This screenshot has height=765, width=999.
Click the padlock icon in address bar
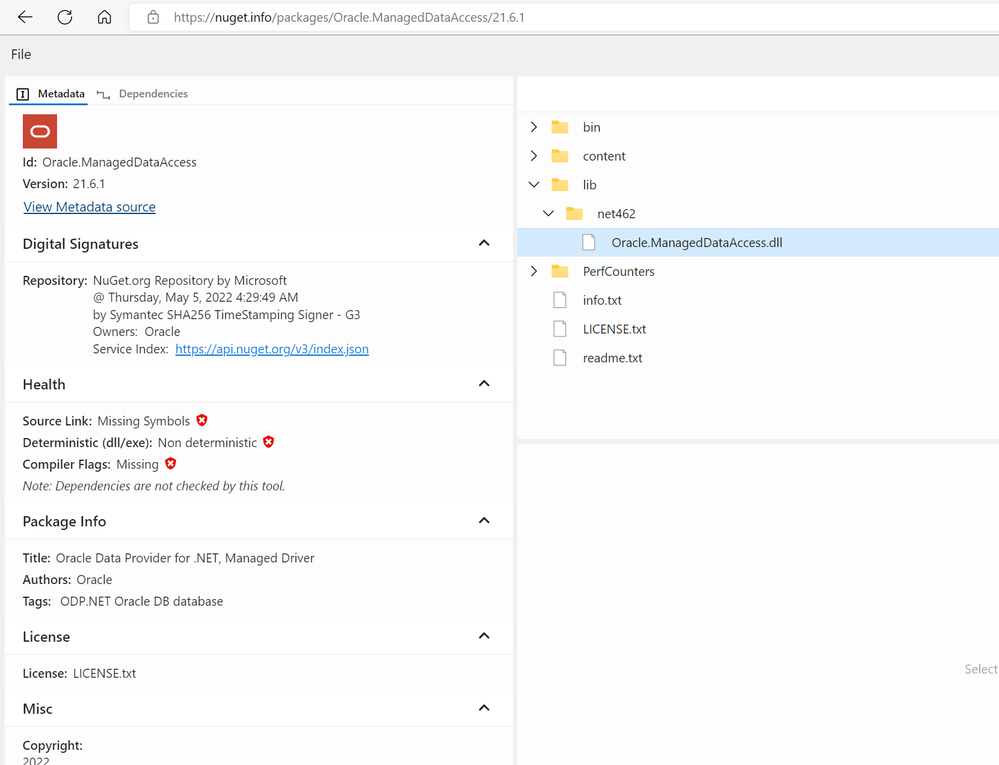point(153,17)
